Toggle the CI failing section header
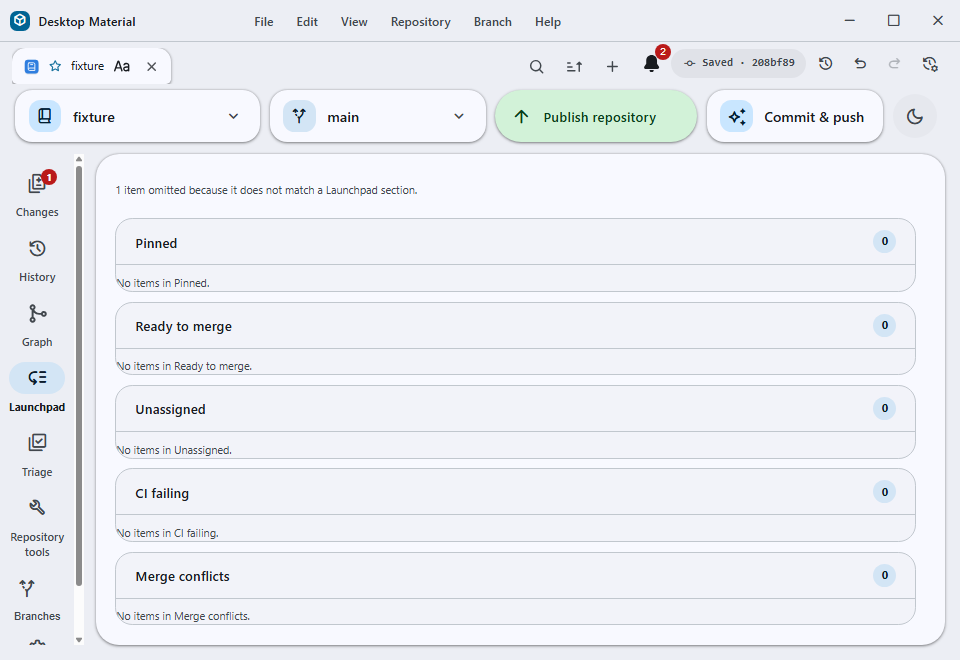The image size is (960, 660). pos(515,492)
